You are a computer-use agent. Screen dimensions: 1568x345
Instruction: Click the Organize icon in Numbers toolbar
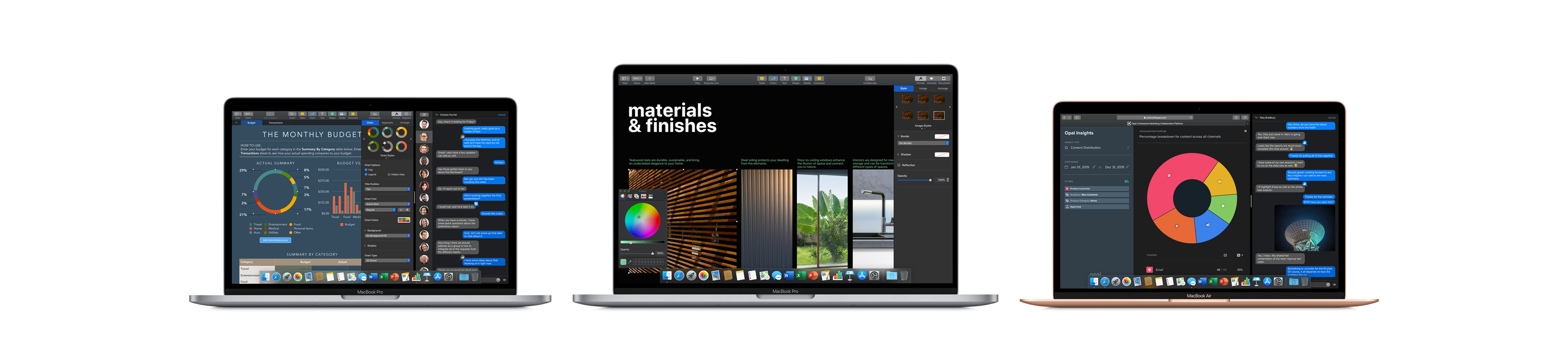pyautogui.click(x=406, y=114)
